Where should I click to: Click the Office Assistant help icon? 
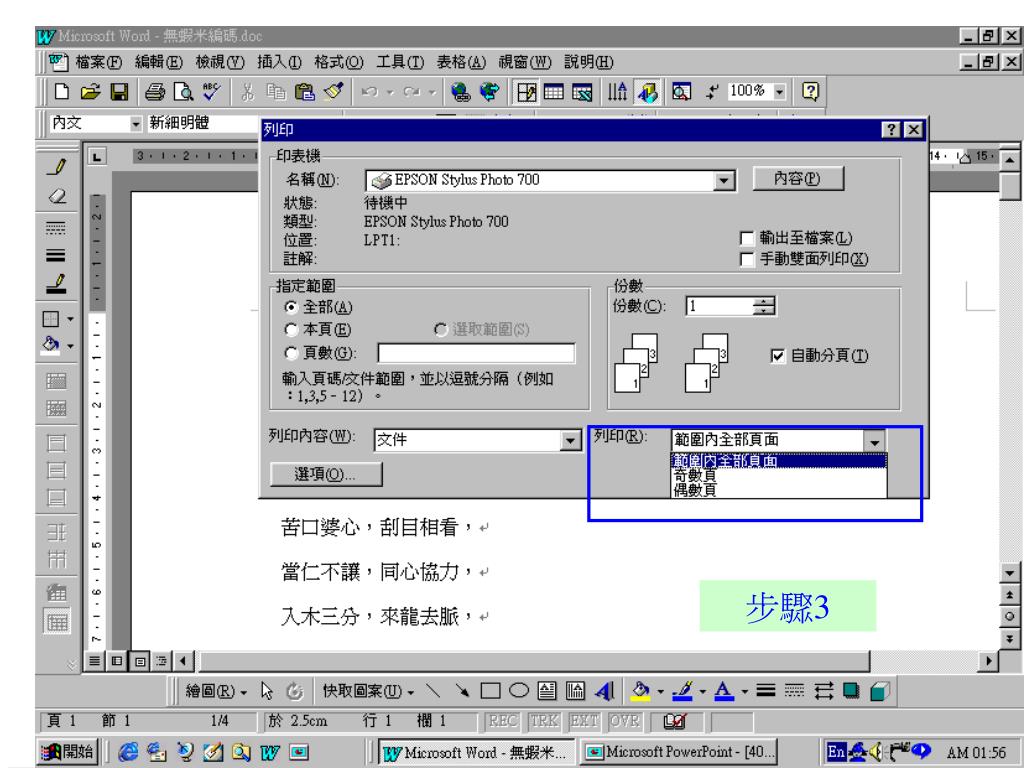[x=810, y=91]
